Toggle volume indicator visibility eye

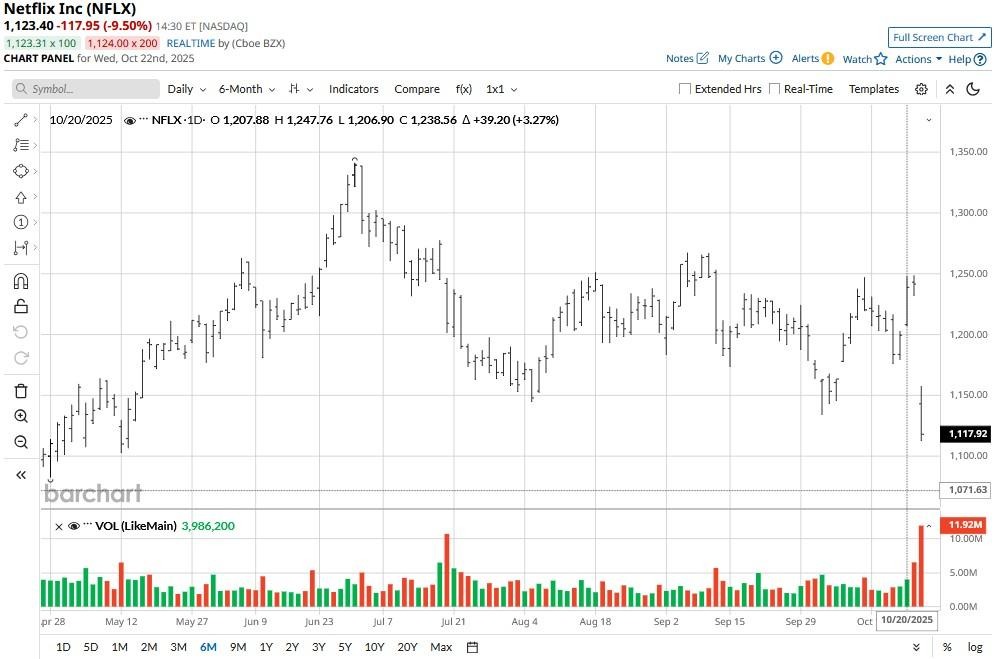point(74,526)
